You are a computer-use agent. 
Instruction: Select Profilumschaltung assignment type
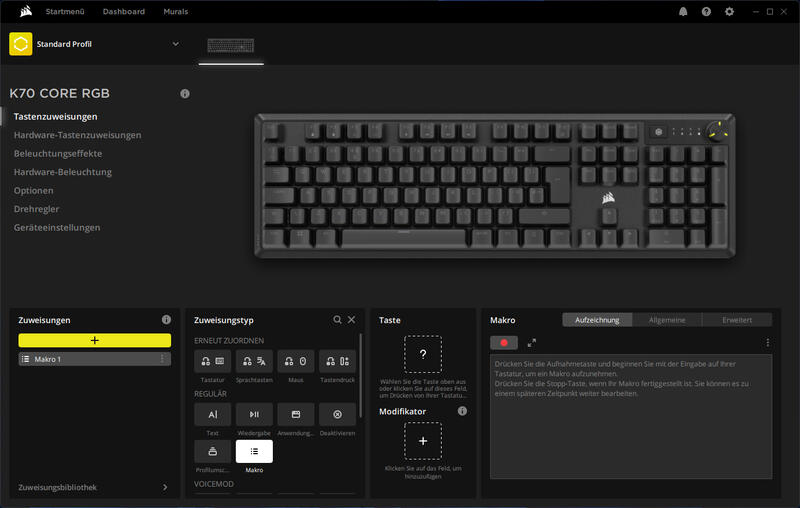point(212,451)
